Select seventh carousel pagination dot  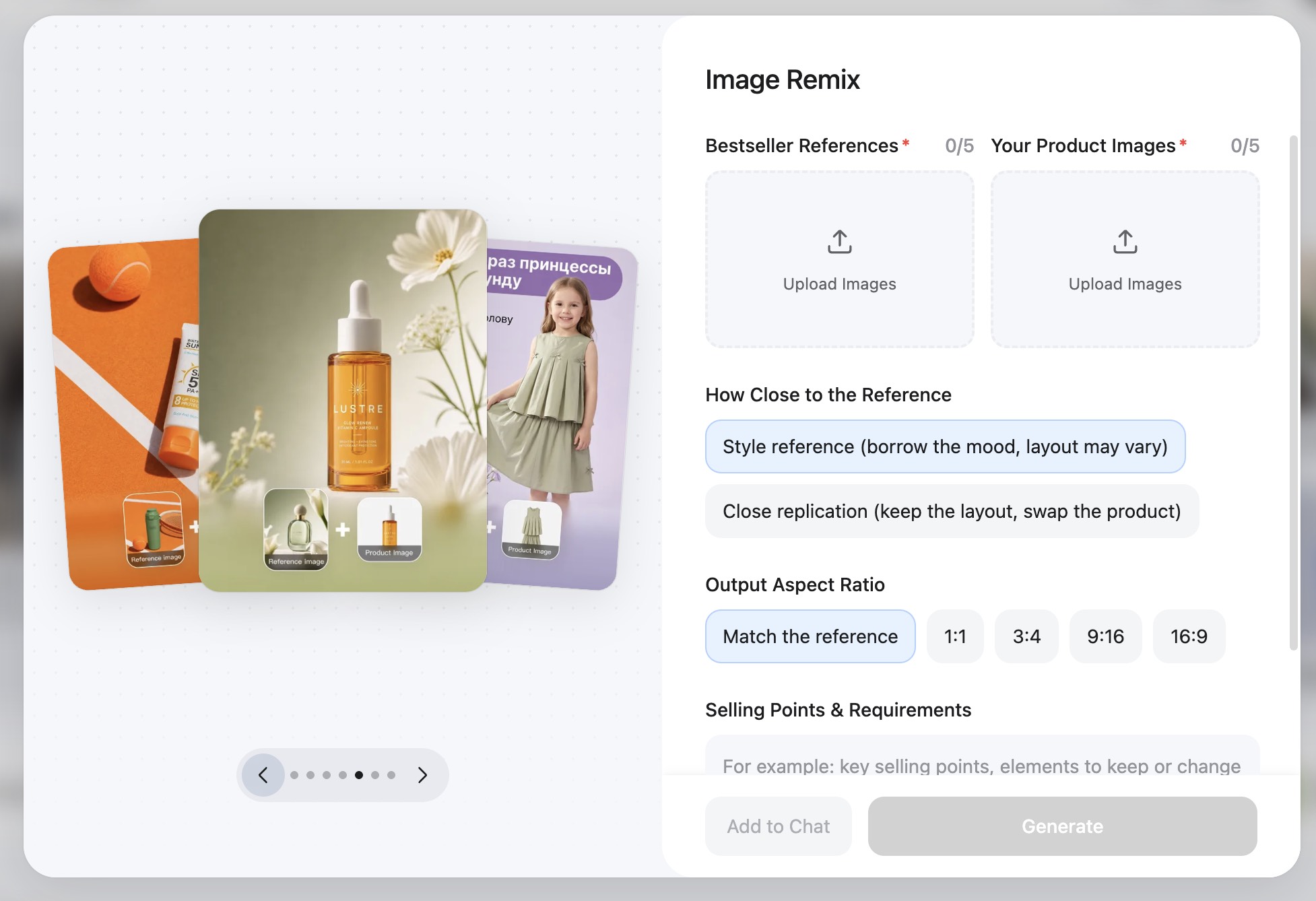[x=391, y=775]
